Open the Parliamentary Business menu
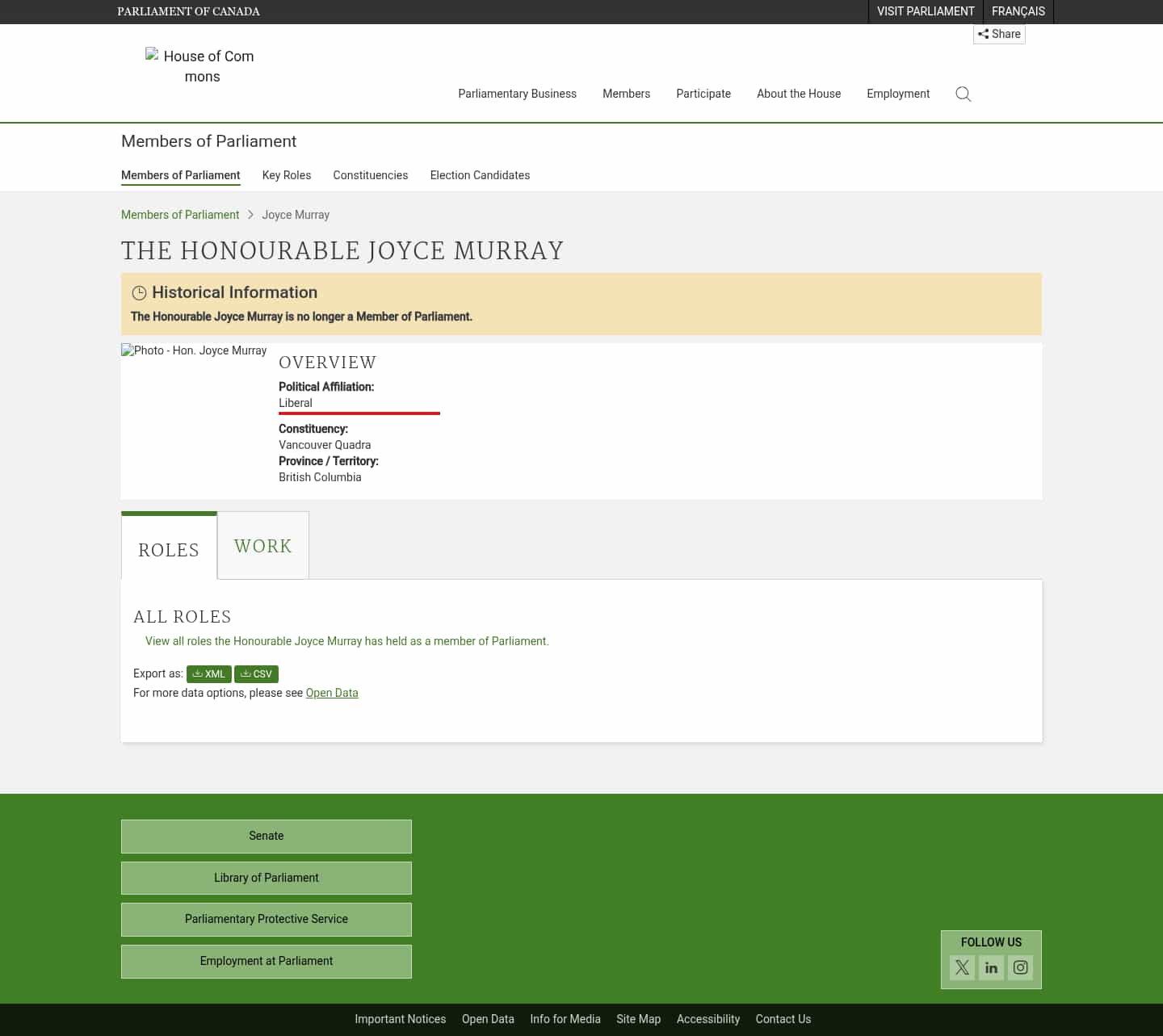 [517, 94]
